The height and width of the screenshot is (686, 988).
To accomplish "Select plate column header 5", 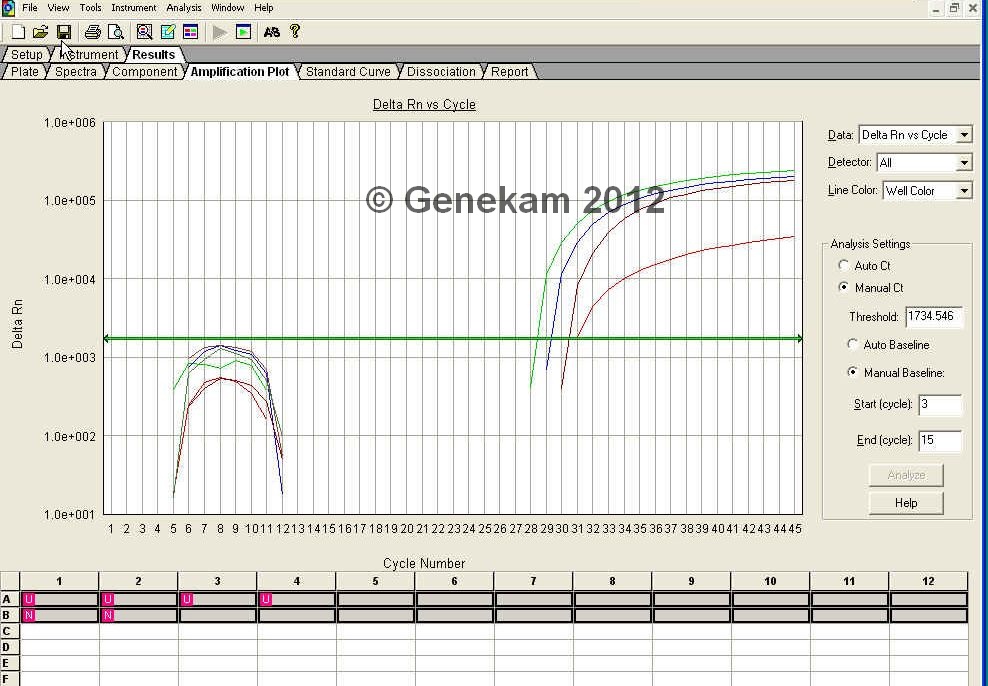I will (376, 581).
